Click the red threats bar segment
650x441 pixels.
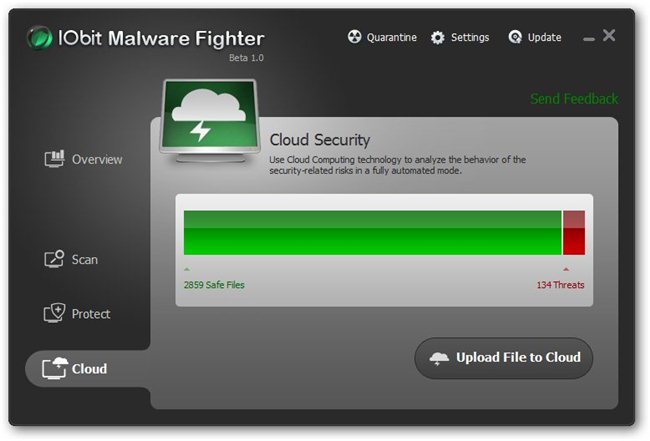pos(574,233)
